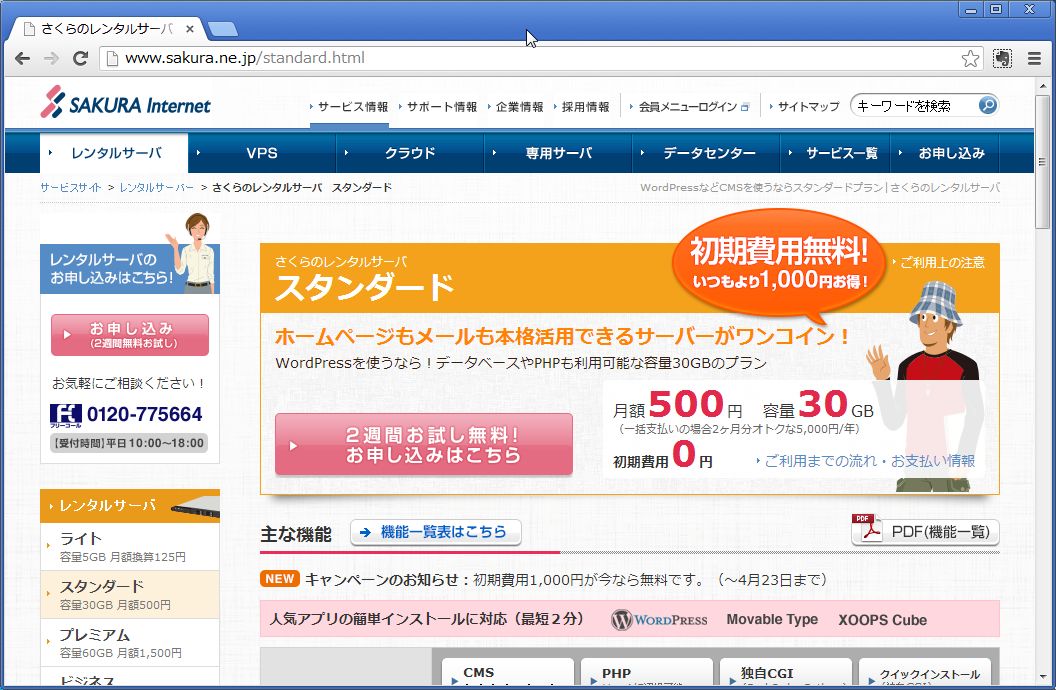Open the 専用サーバ navigation tab

[x=558, y=153]
